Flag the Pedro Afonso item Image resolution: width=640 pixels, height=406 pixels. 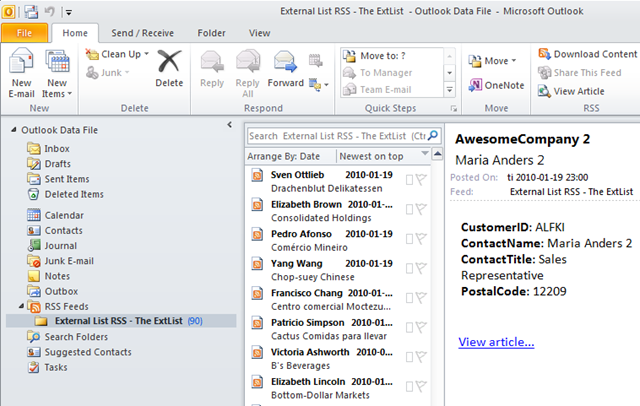pyautogui.click(x=421, y=239)
